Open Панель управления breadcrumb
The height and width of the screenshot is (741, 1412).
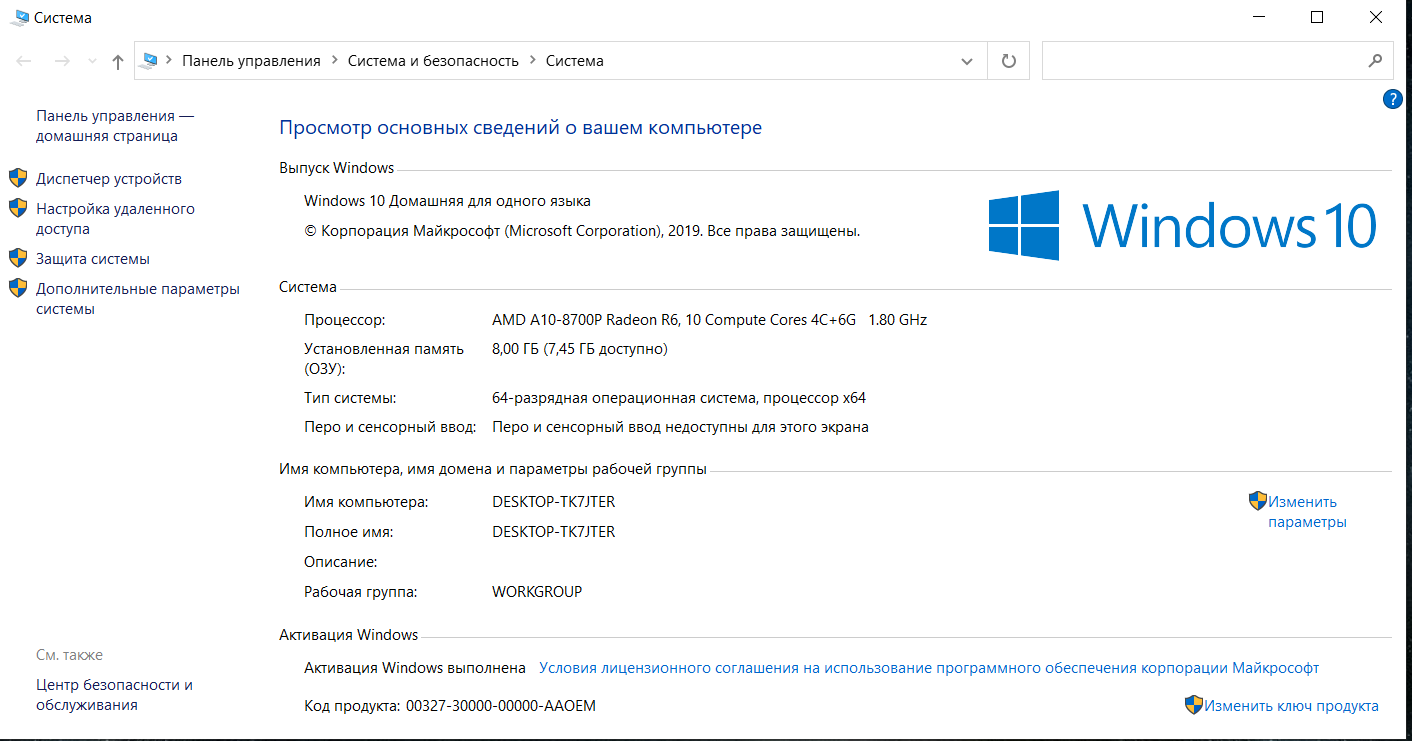(x=251, y=61)
